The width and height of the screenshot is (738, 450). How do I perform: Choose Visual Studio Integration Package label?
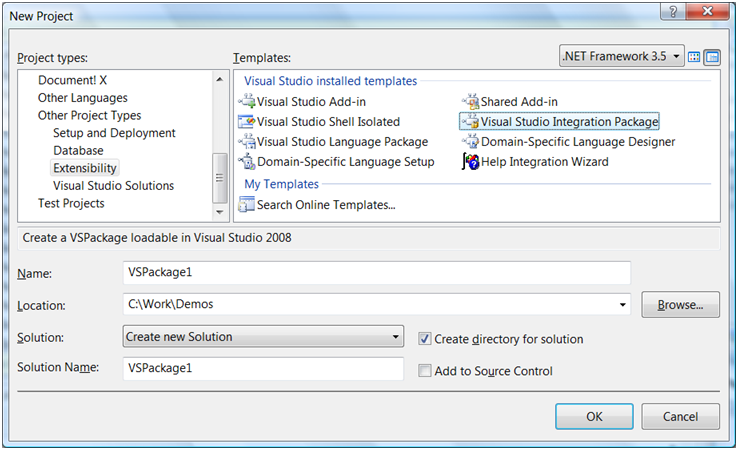pyautogui.click(x=569, y=121)
